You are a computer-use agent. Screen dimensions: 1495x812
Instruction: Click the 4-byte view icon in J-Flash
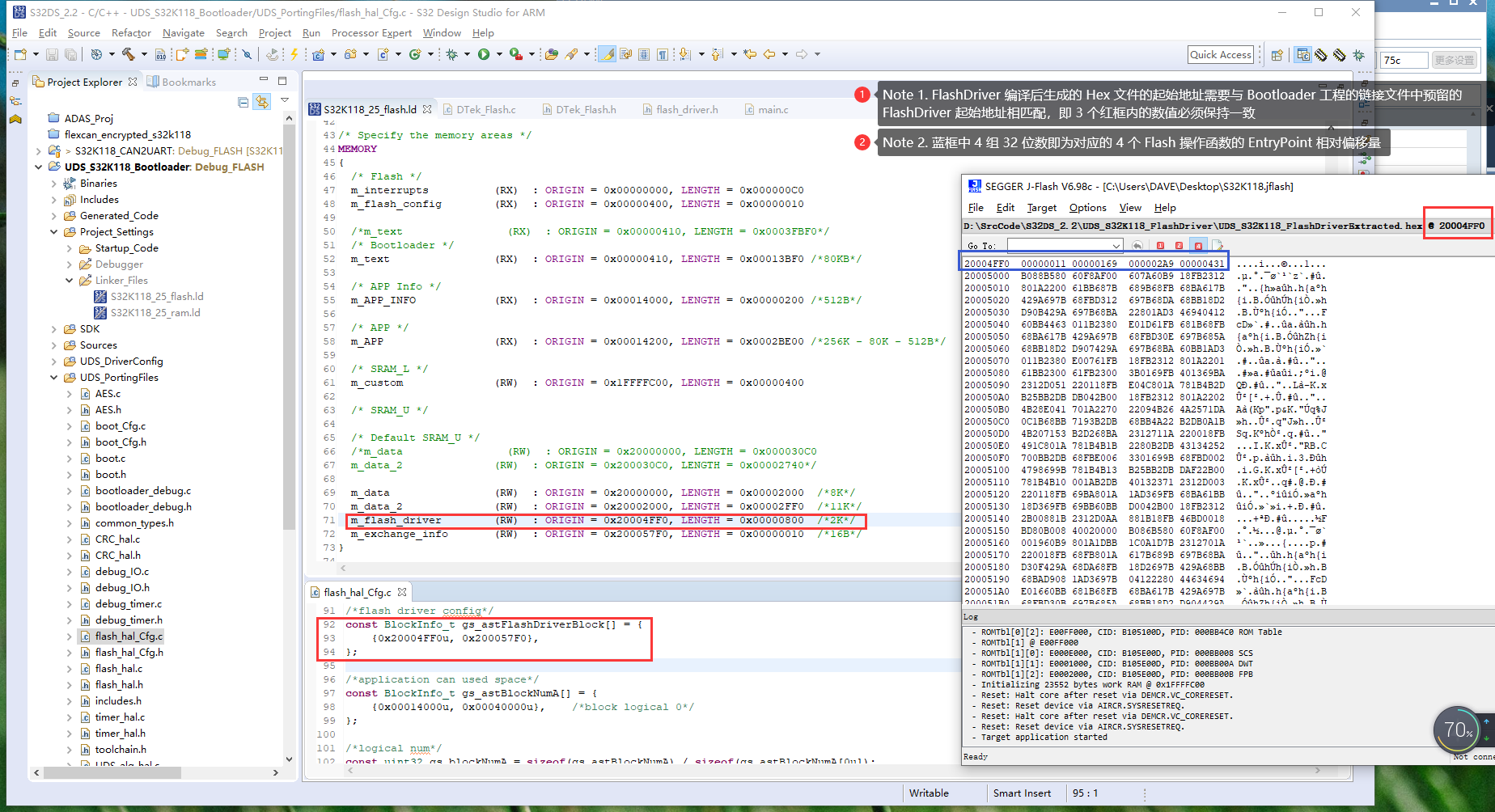coord(1198,246)
